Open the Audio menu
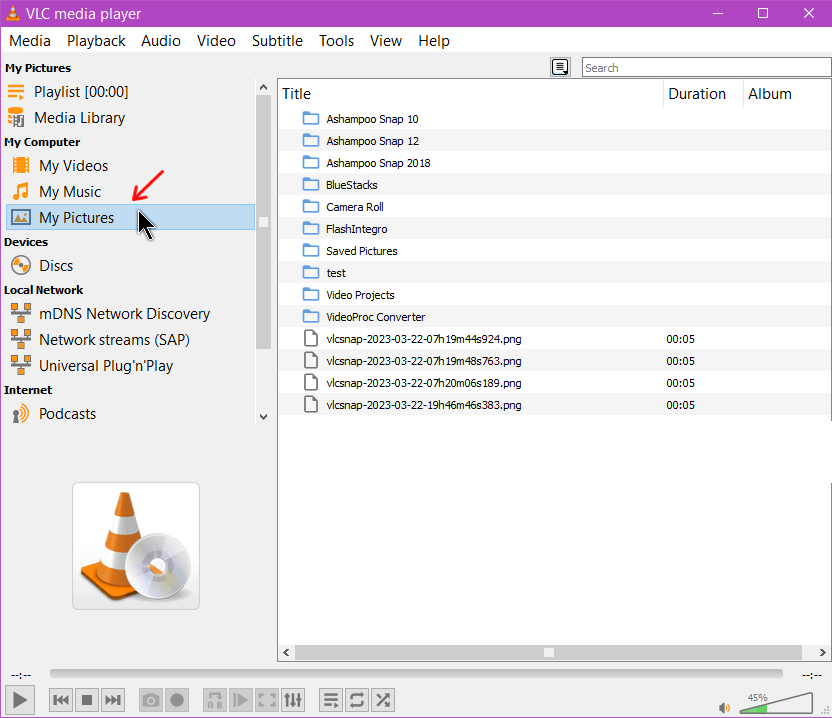Image resolution: width=832 pixels, height=718 pixels. 161,41
